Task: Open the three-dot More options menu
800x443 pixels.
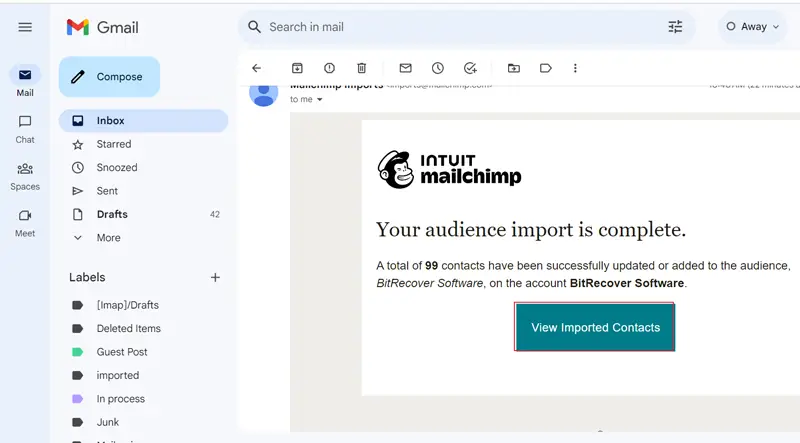Action: [x=575, y=68]
